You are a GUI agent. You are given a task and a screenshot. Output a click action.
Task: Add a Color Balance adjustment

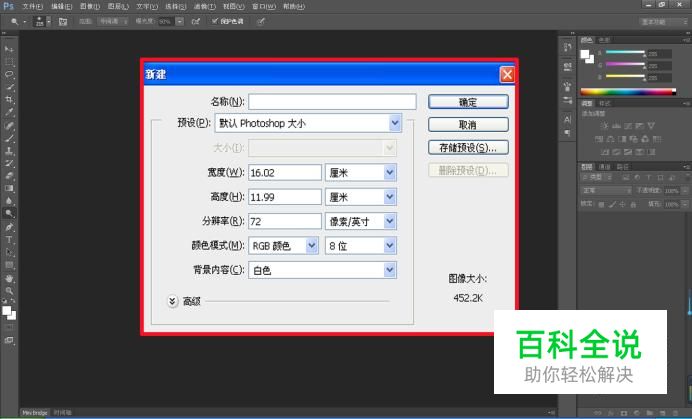click(x=610, y=139)
